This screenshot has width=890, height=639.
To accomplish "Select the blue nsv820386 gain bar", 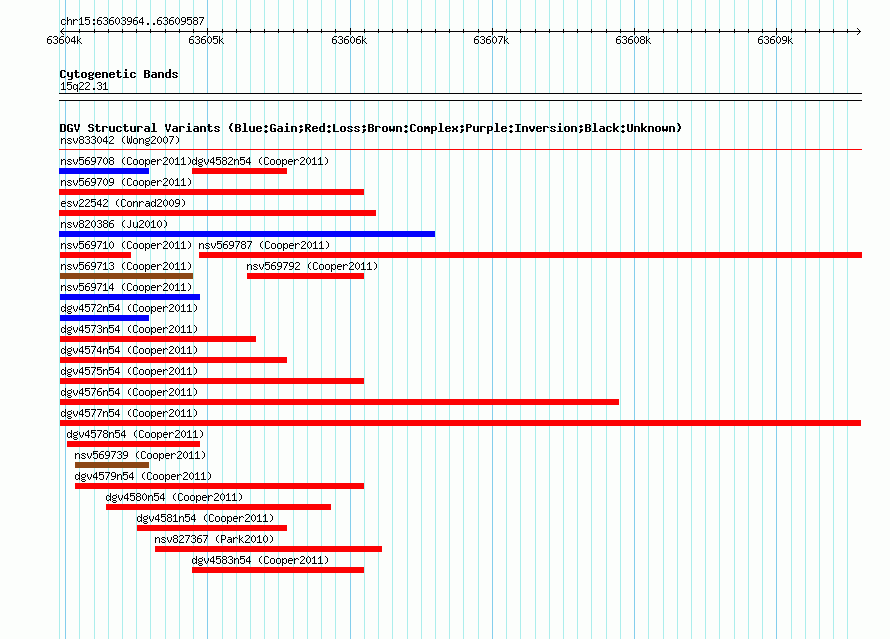I will click(247, 234).
